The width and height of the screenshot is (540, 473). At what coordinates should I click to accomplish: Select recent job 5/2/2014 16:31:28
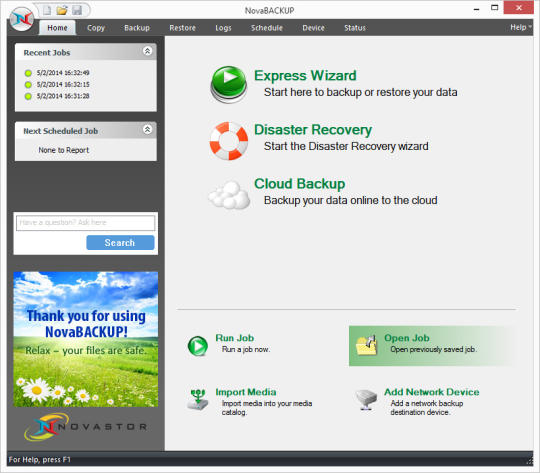pyautogui.click(x=63, y=96)
